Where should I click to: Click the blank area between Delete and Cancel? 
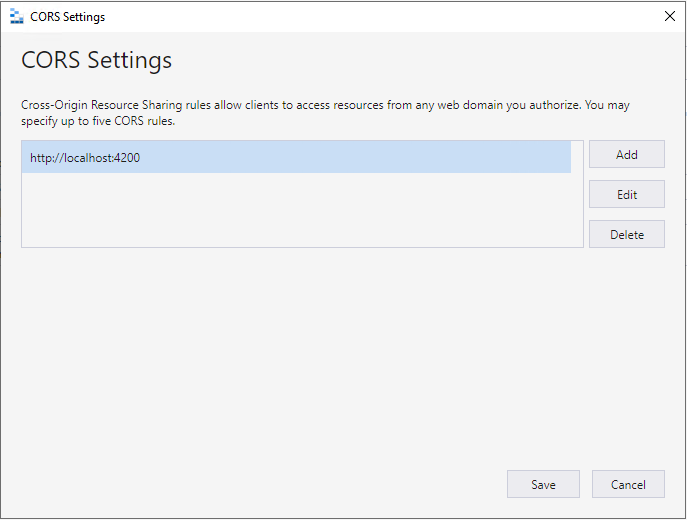click(x=627, y=358)
